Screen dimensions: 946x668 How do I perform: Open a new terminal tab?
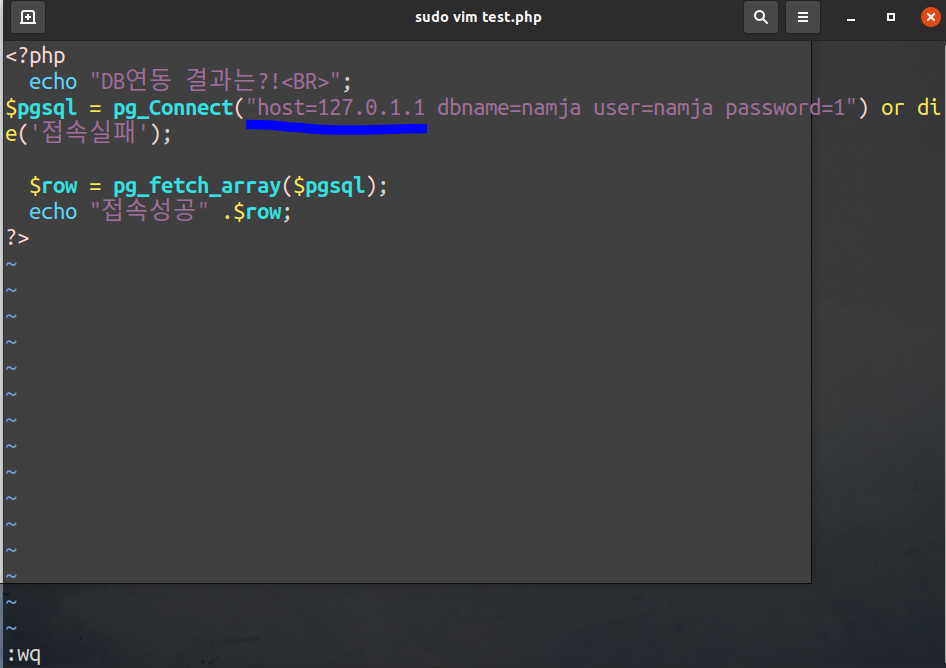coord(28,17)
